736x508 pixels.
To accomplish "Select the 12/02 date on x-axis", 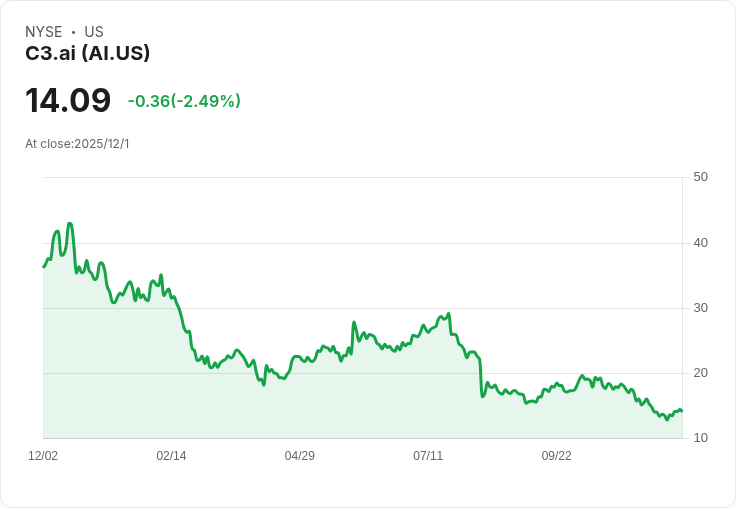I will (x=43, y=456).
